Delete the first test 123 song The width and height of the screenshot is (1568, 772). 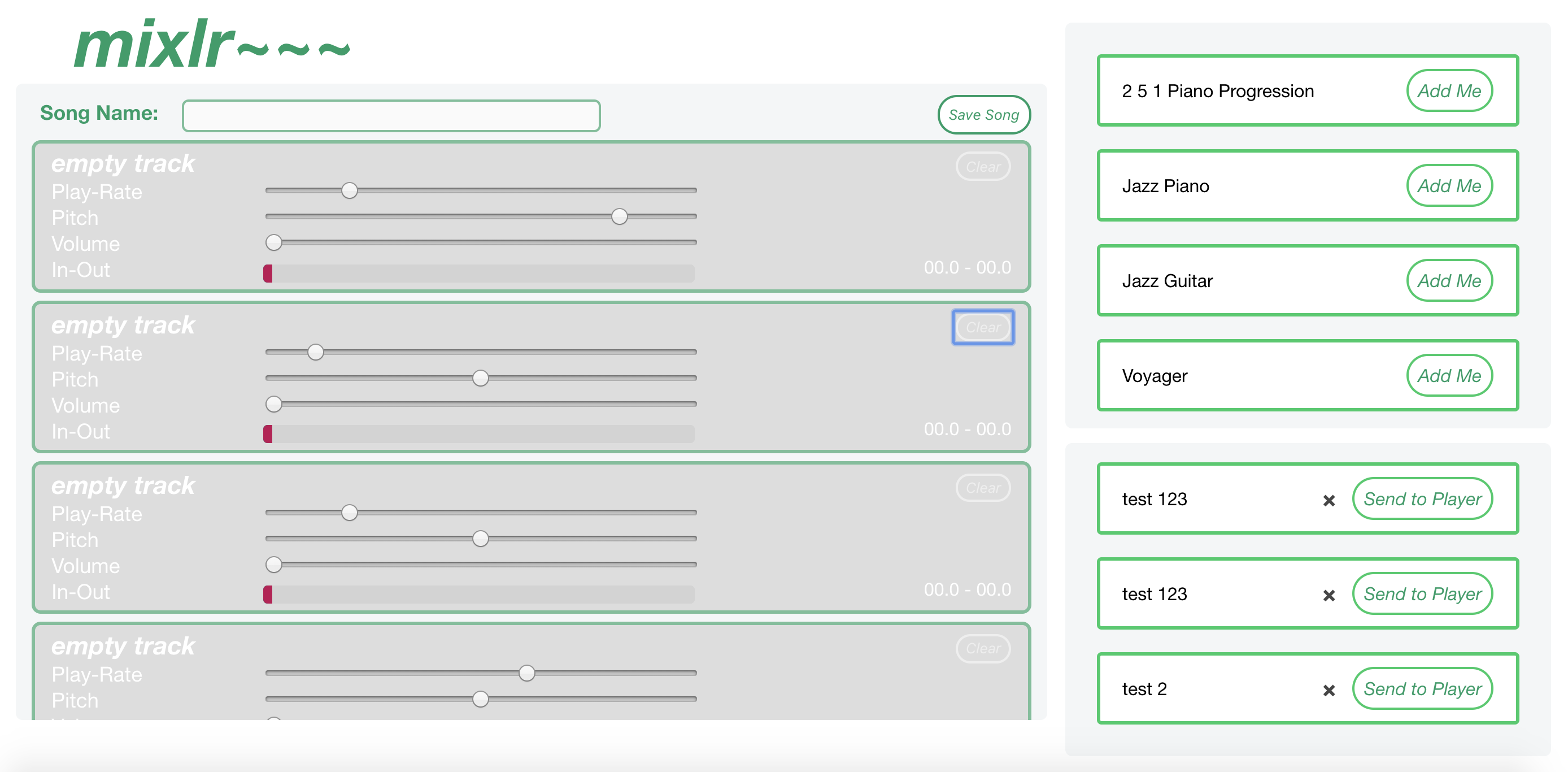(x=1328, y=500)
